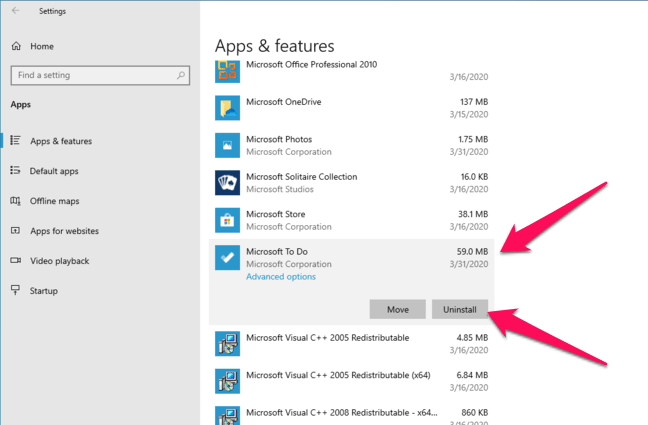Open the Home icon in sidebar
This screenshot has width=648, height=425.
tap(16, 46)
